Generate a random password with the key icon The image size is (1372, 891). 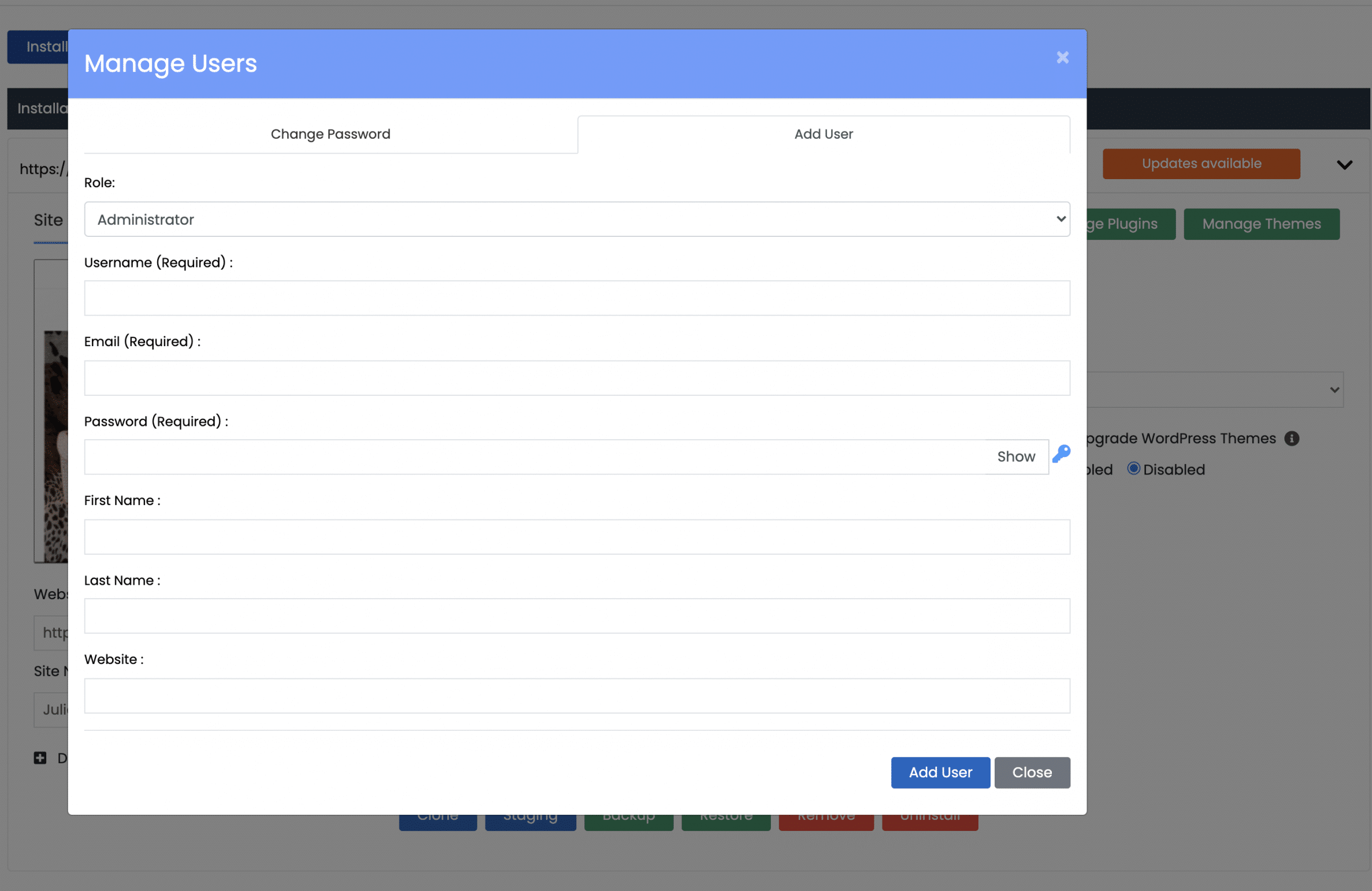point(1061,454)
